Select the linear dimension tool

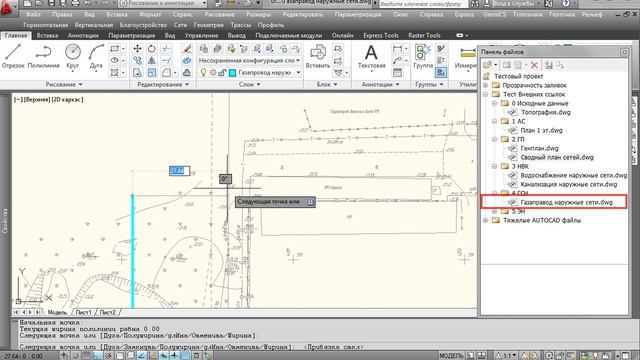[397, 49]
